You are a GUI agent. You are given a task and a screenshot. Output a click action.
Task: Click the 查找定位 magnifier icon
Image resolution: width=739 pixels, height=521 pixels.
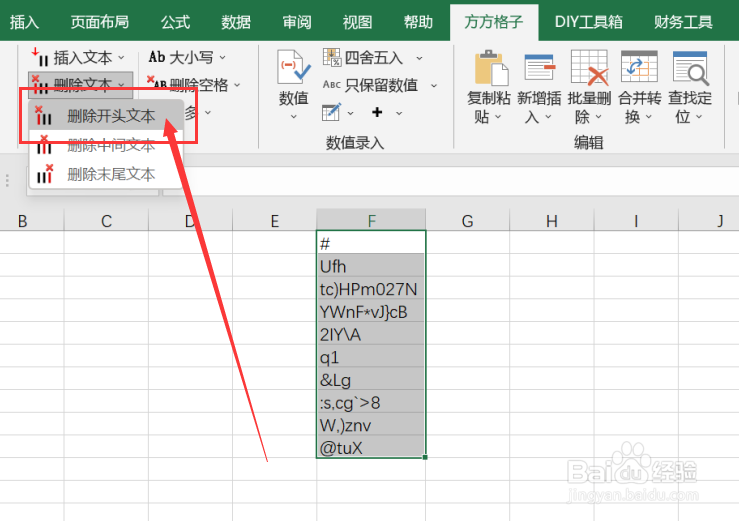pos(690,68)
